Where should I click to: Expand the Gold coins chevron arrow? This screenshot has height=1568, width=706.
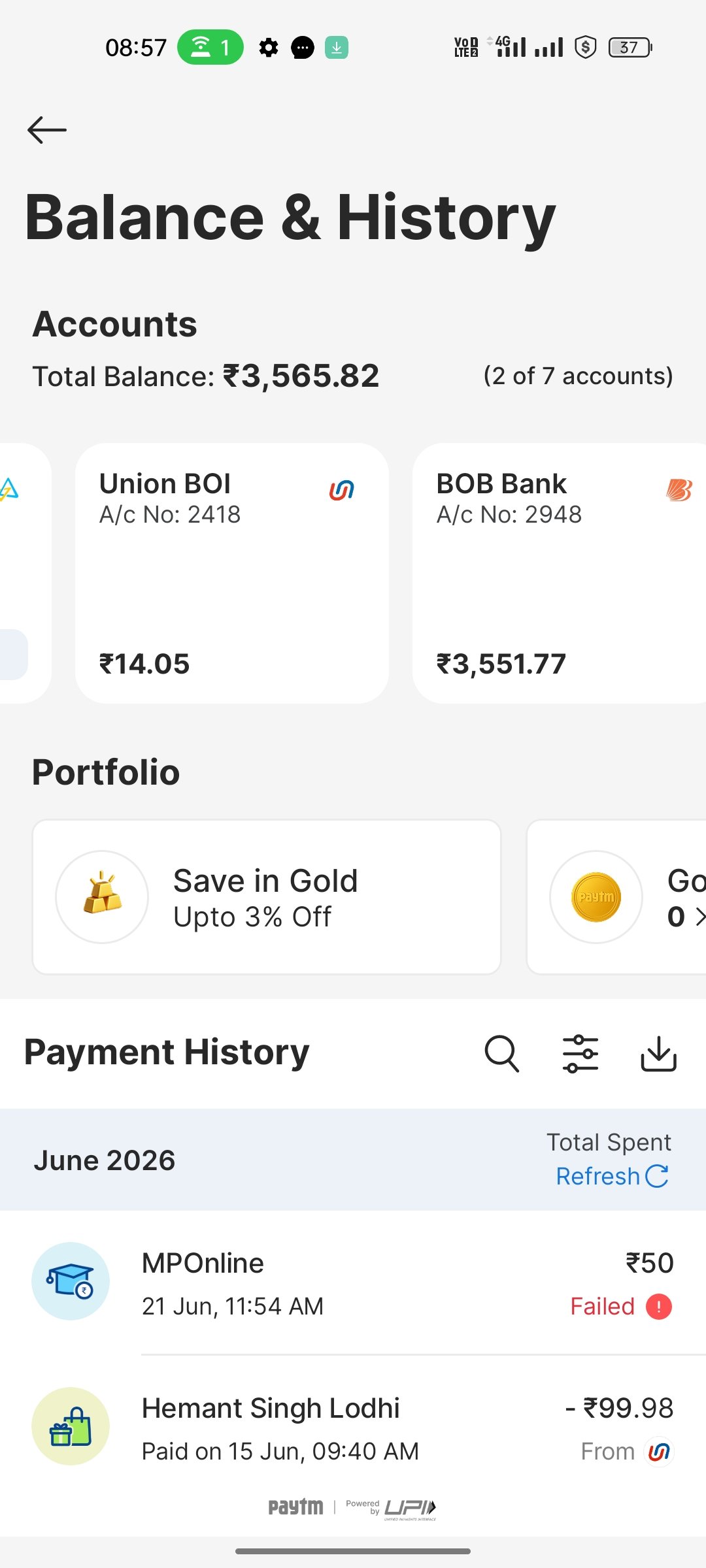700,917
